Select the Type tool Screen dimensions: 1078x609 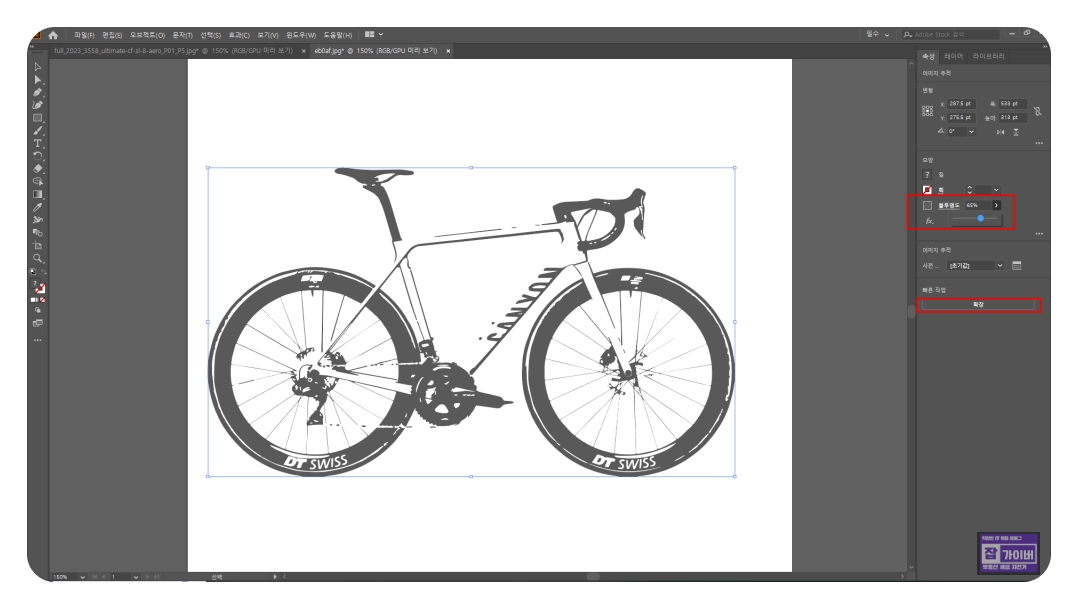(38, 144)
